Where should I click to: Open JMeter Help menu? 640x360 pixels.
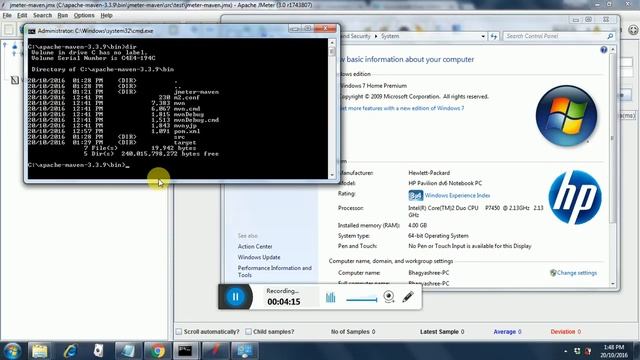[x=106, y=16]
